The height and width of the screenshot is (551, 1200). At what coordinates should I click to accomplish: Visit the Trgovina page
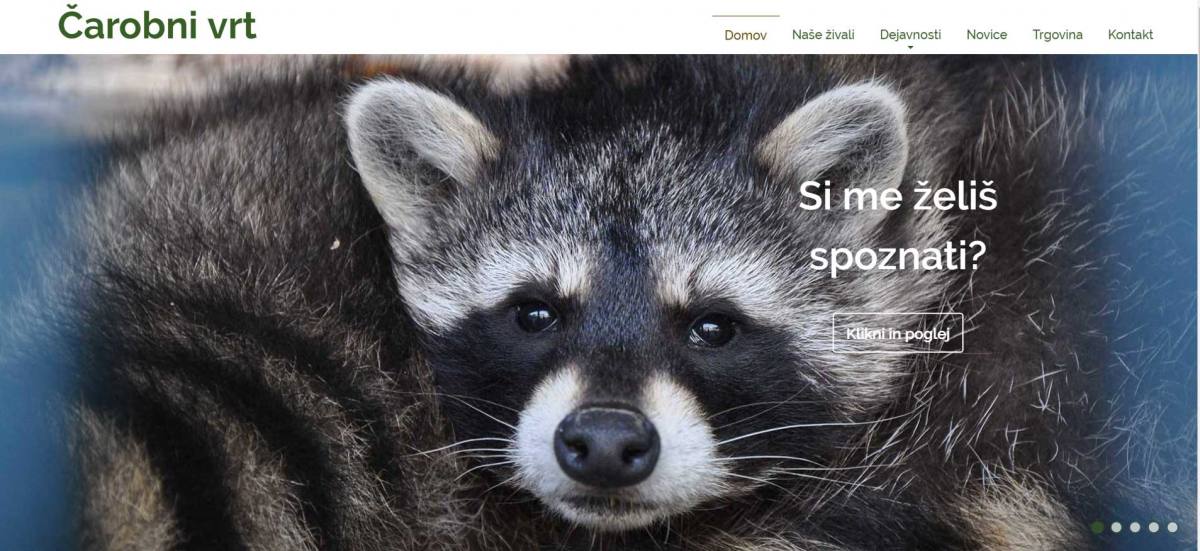click(1057, 34)
